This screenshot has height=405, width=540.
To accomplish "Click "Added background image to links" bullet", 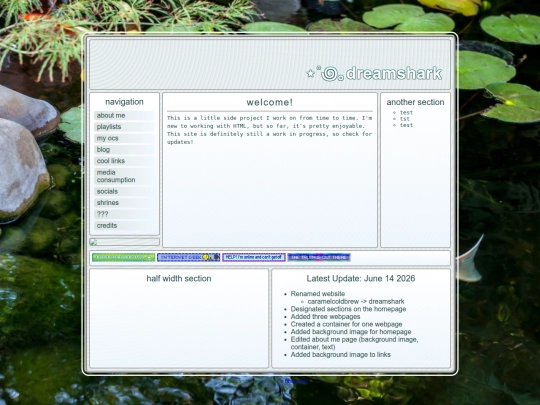I will click(x=341, y=354).
